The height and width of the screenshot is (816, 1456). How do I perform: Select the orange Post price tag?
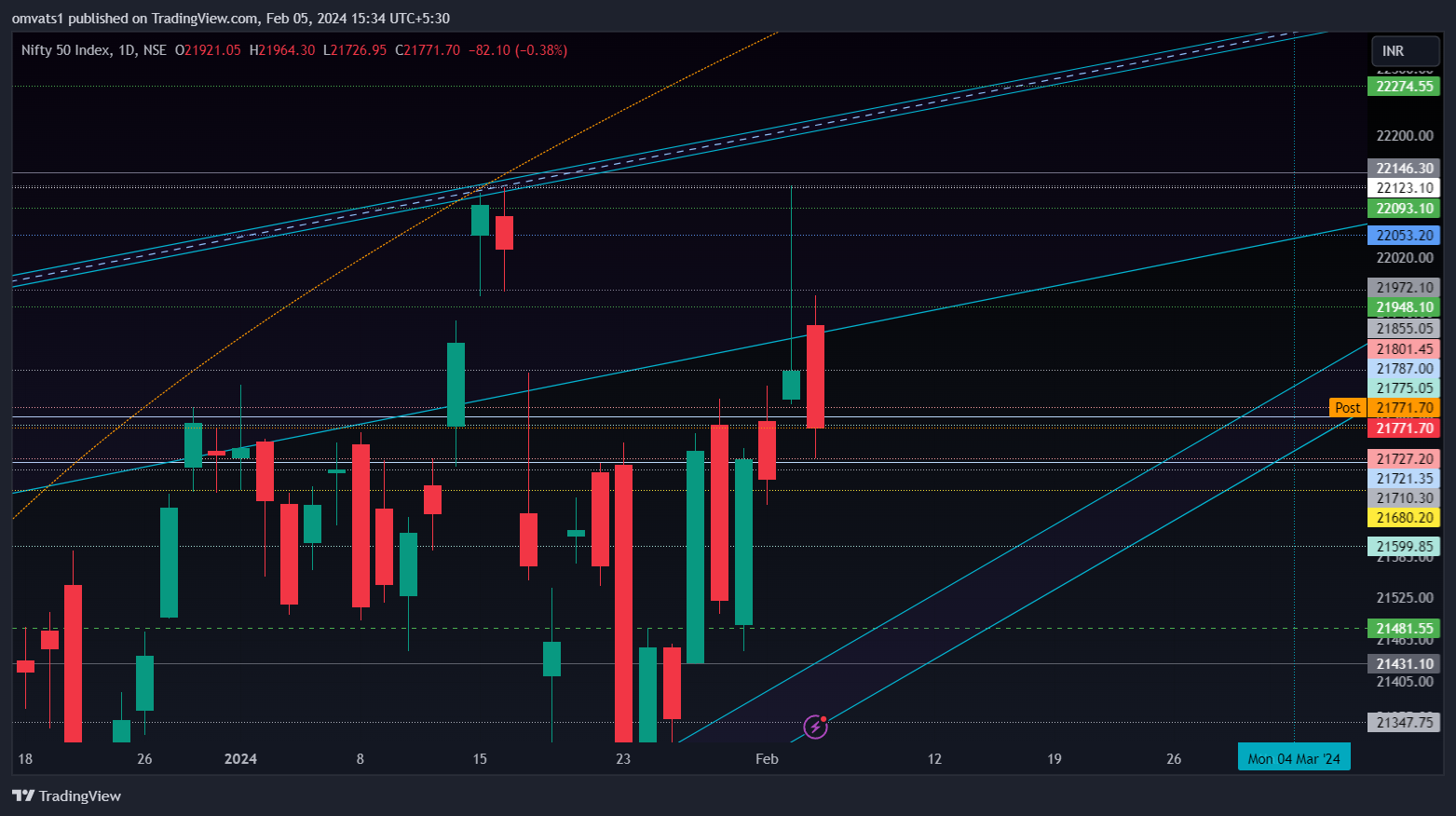coord(1347,408)
